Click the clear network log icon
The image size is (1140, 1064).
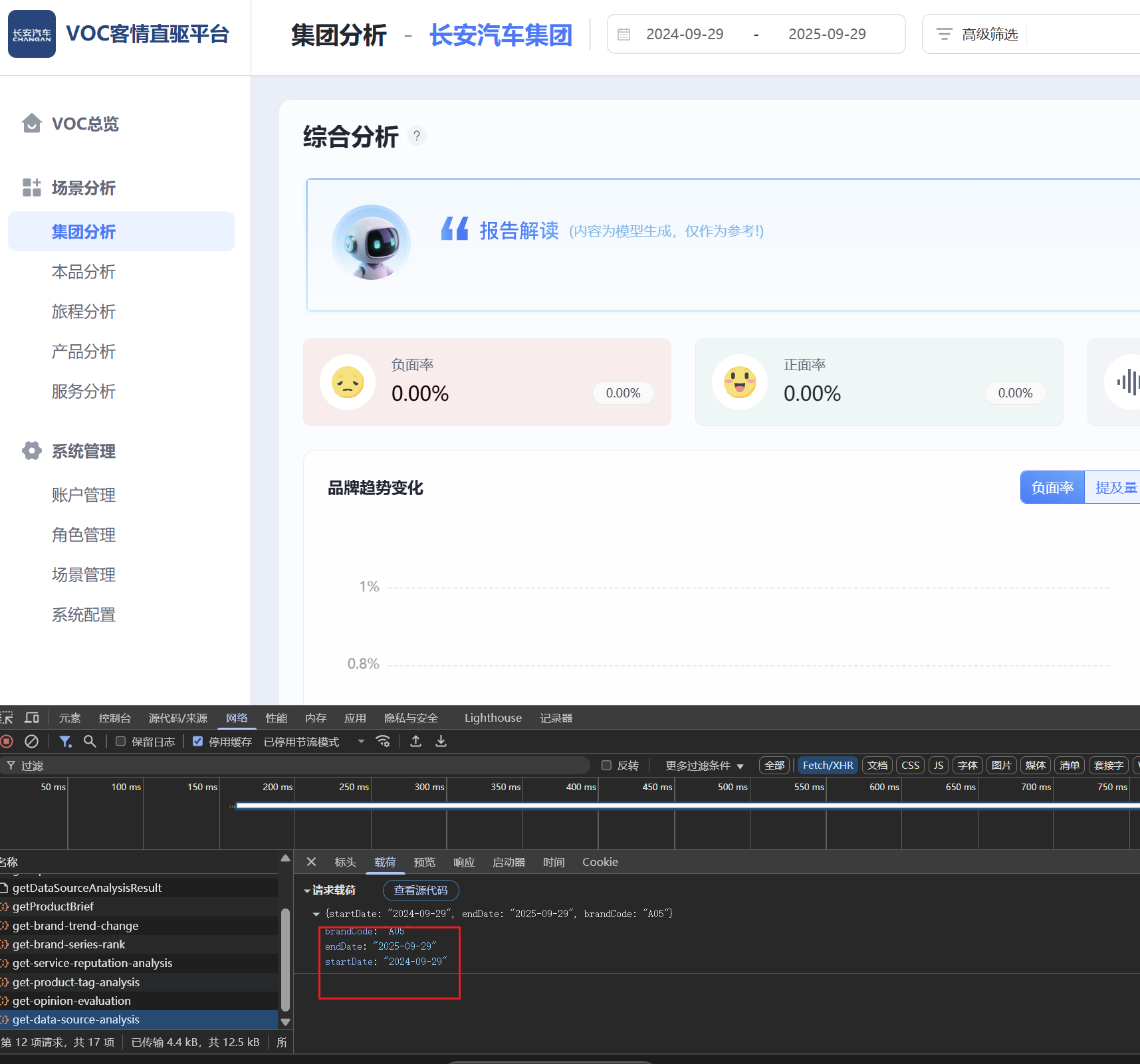[x=31, y=741]
